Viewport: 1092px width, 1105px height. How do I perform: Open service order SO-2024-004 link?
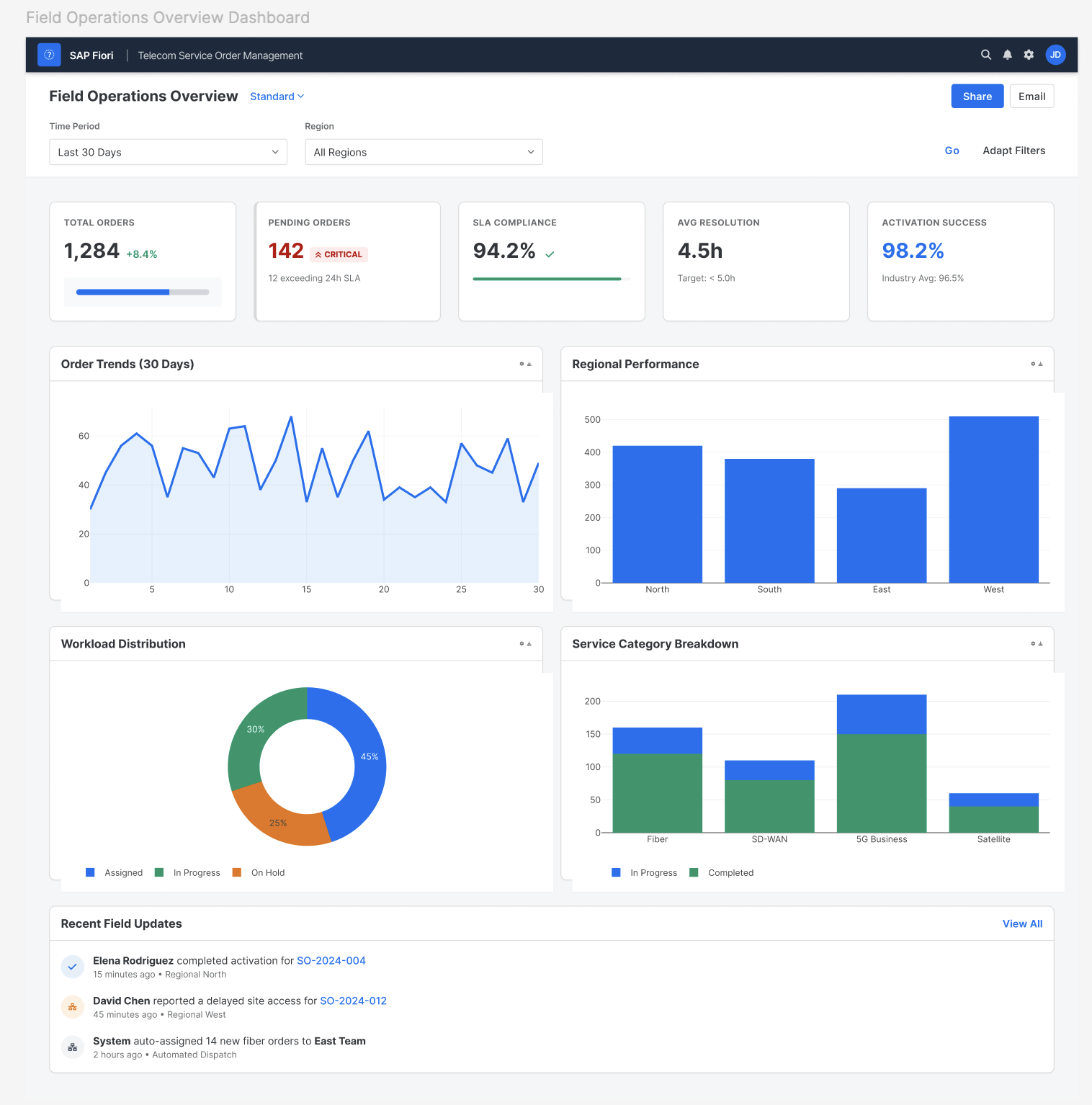coord(331,960)
